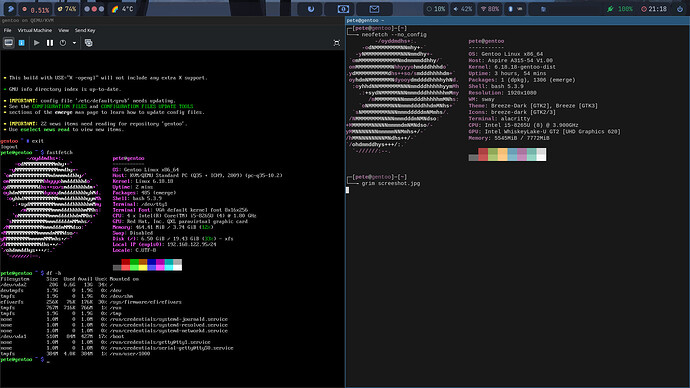Click the 0.51% CPU usage module
Viewport: 690px width, 388px height.
tap(36, 9)
